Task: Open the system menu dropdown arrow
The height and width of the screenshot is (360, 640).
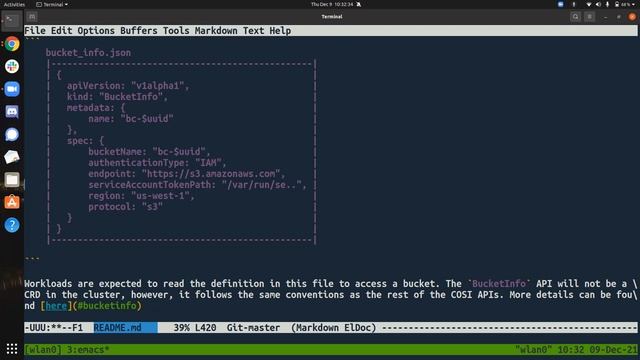Action: tap(634, 4)
